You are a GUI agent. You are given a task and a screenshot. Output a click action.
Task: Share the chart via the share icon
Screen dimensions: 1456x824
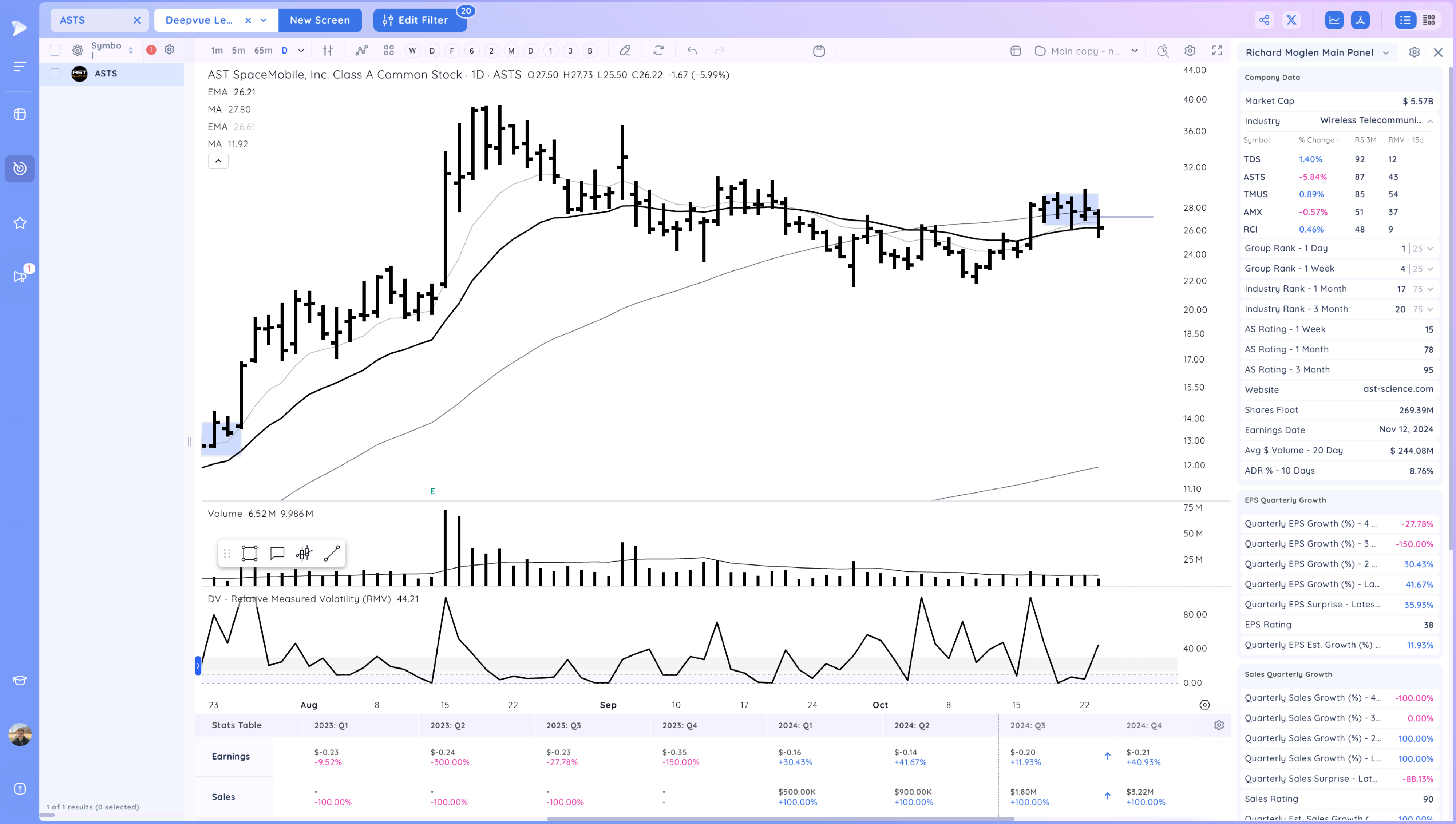click(1265, 20)
